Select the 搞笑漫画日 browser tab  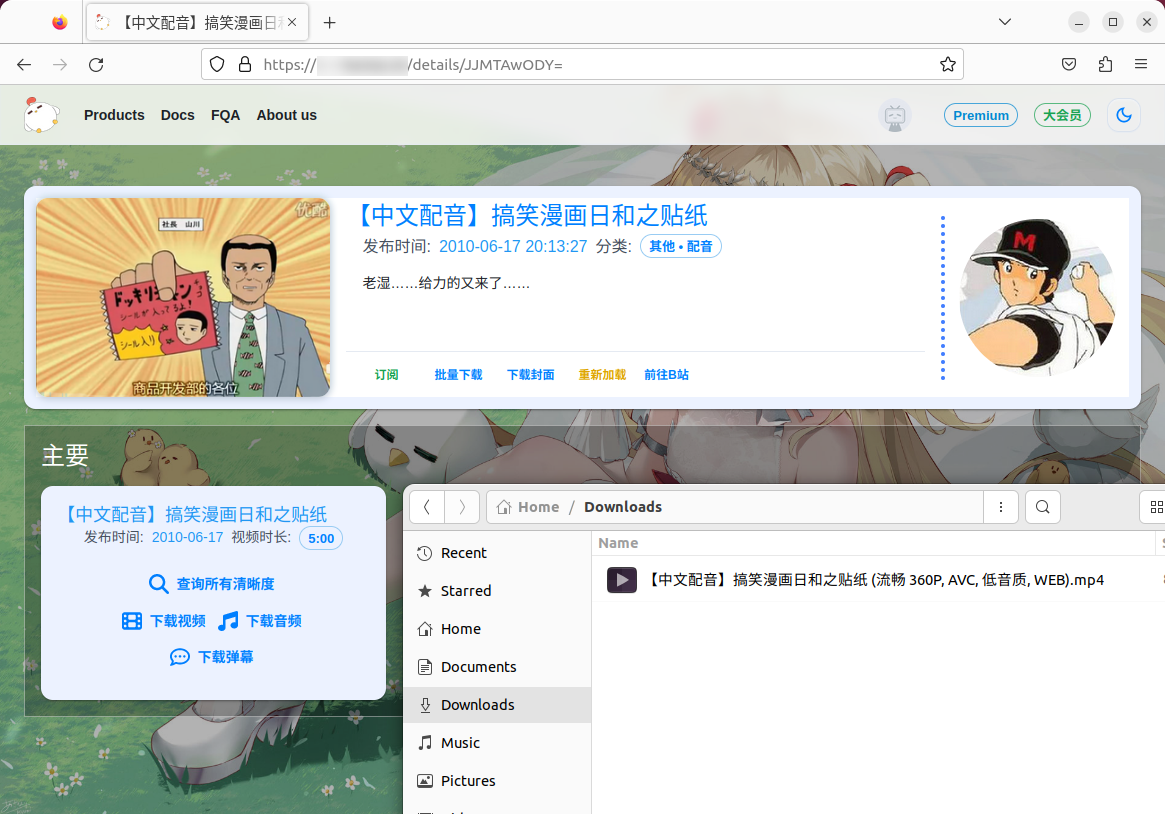pyautogui.click(x=198, y=22)
